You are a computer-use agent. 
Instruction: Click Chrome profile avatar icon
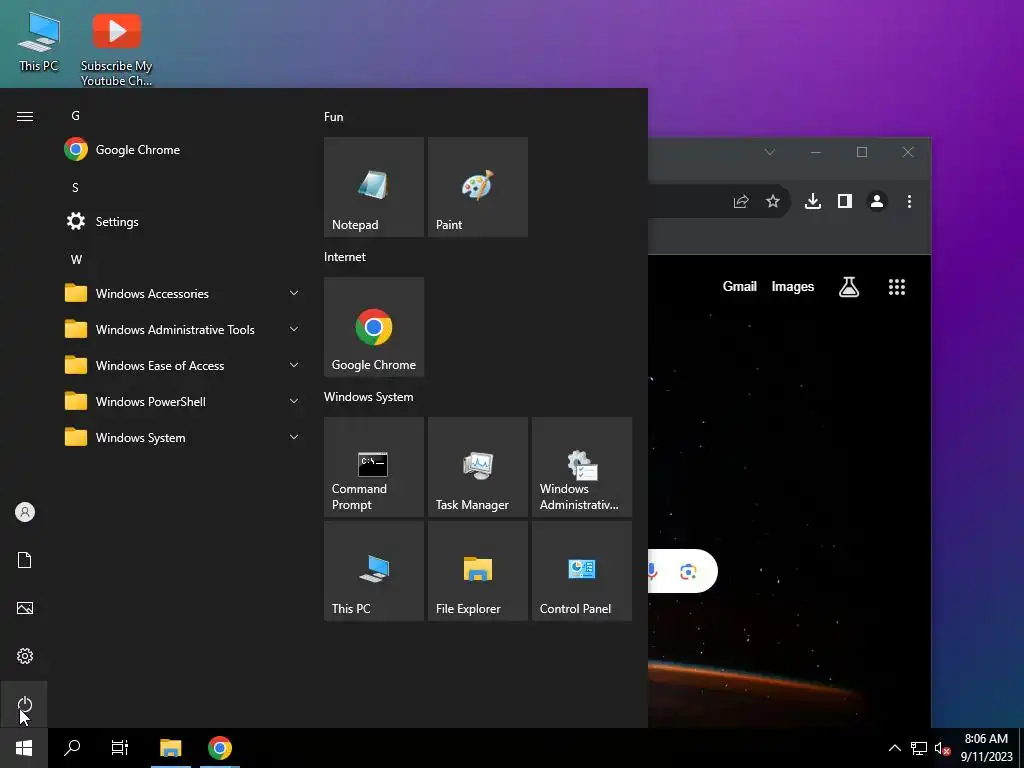pyautogui.click(x=876, y=201)
